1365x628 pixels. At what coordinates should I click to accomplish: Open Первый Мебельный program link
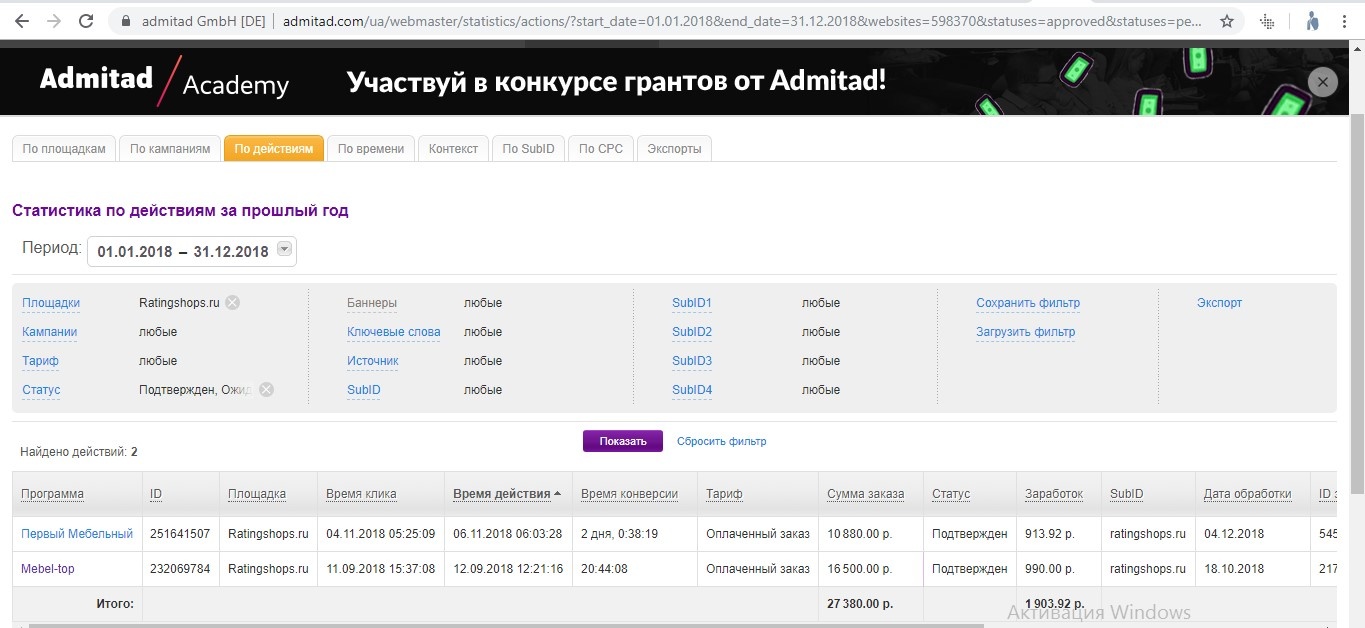[77, 534]
